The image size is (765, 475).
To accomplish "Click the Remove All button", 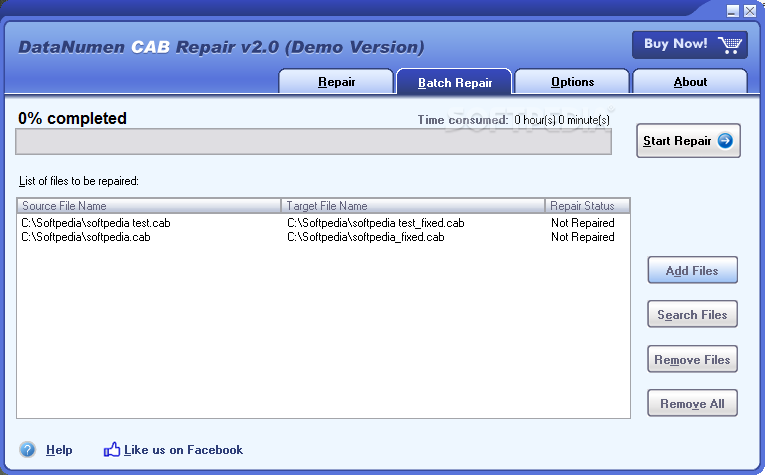I will coord(692,403).
